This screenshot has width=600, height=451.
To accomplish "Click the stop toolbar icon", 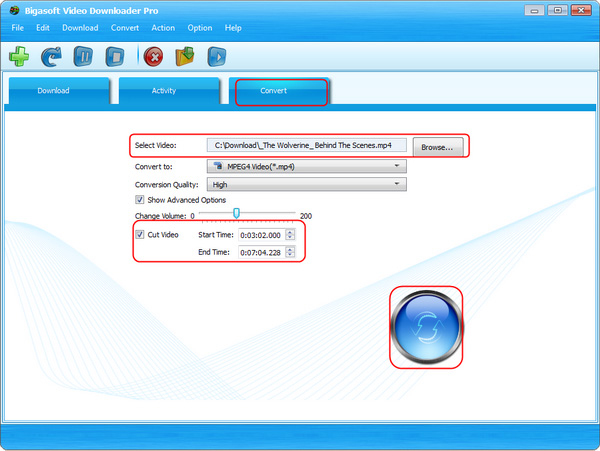I will point(115,57).
